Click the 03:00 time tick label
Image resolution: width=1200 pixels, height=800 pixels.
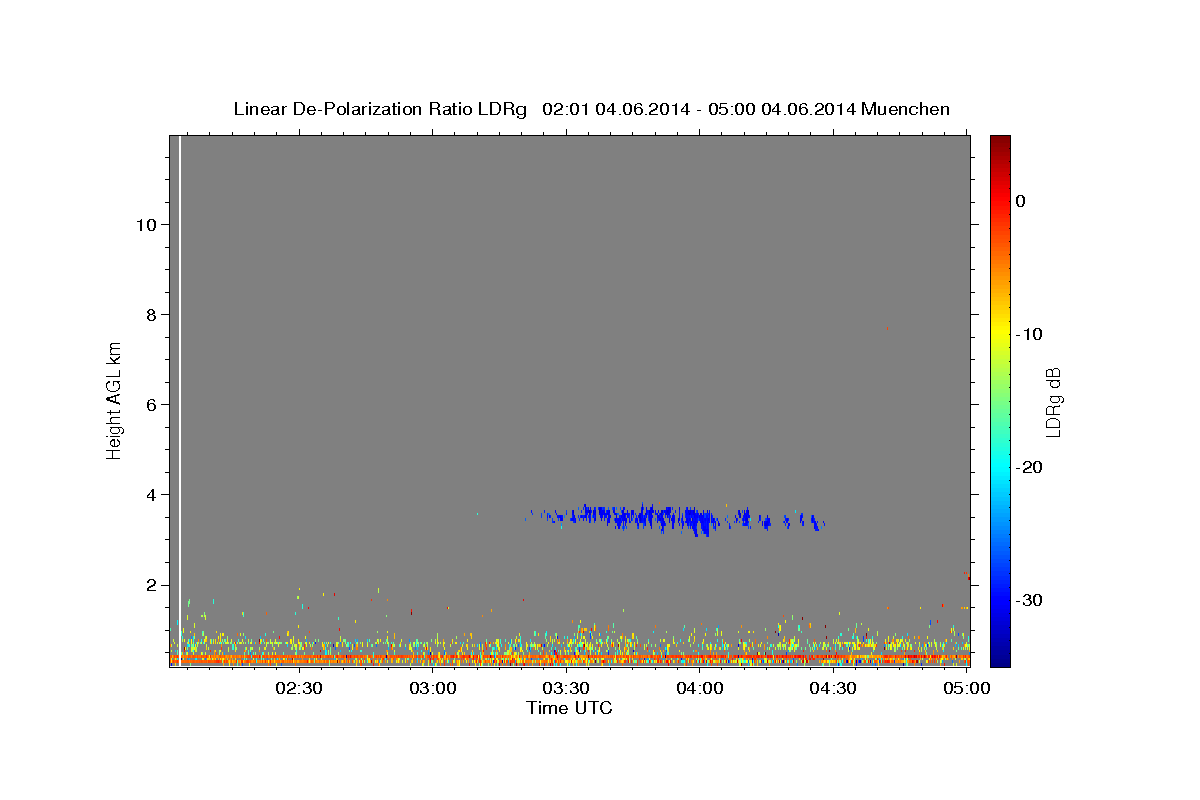pyautogui.click(x=434, y=688)
